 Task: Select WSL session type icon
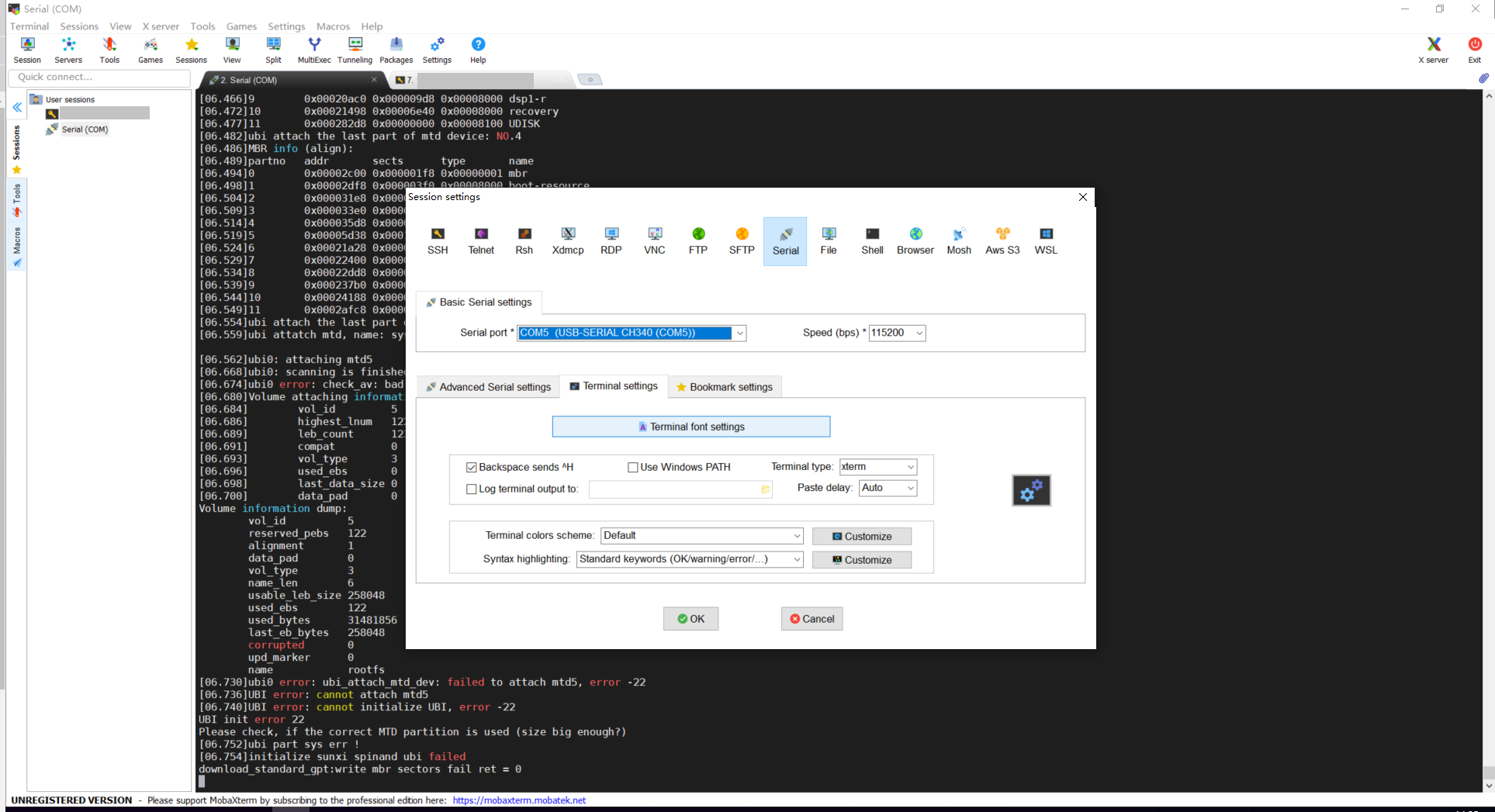[1046, 240]
